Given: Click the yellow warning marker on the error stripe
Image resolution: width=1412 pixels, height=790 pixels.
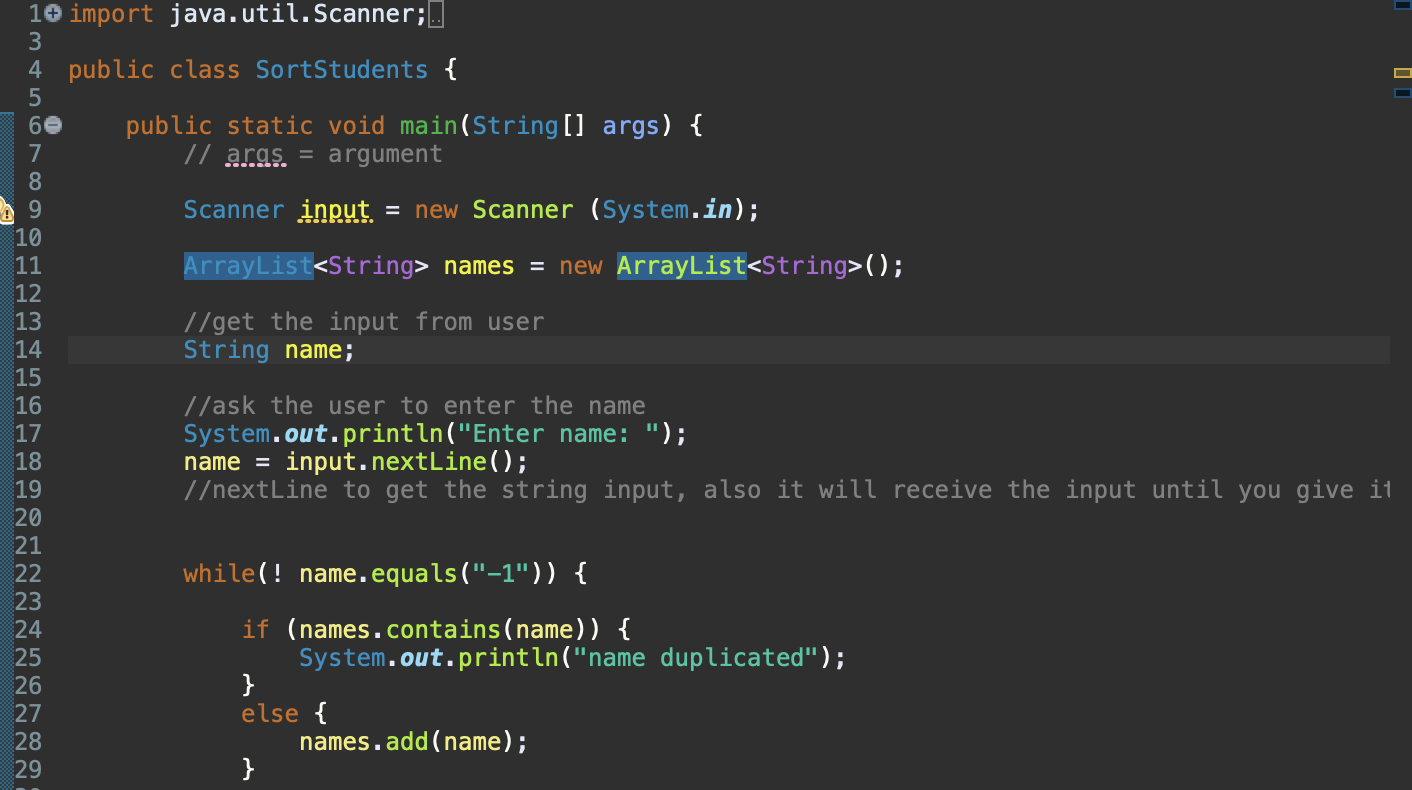Looking at the screenshot, I should click(x=1404, y=72).
